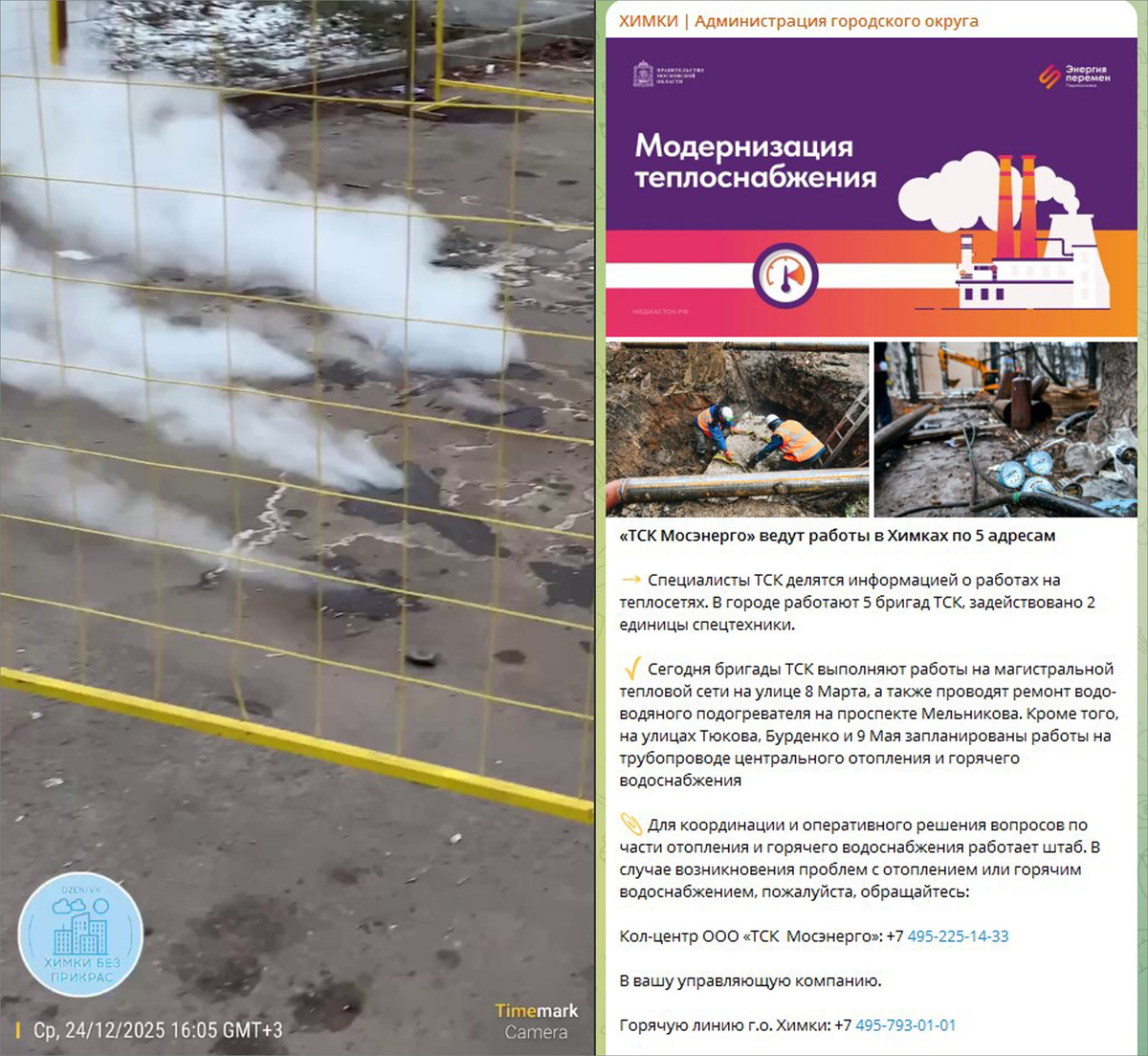This screenshot has width=1148, height=1056.
Task: Open the steam leak video on the left
Action: pyautogui.click(x=297, y=528)
